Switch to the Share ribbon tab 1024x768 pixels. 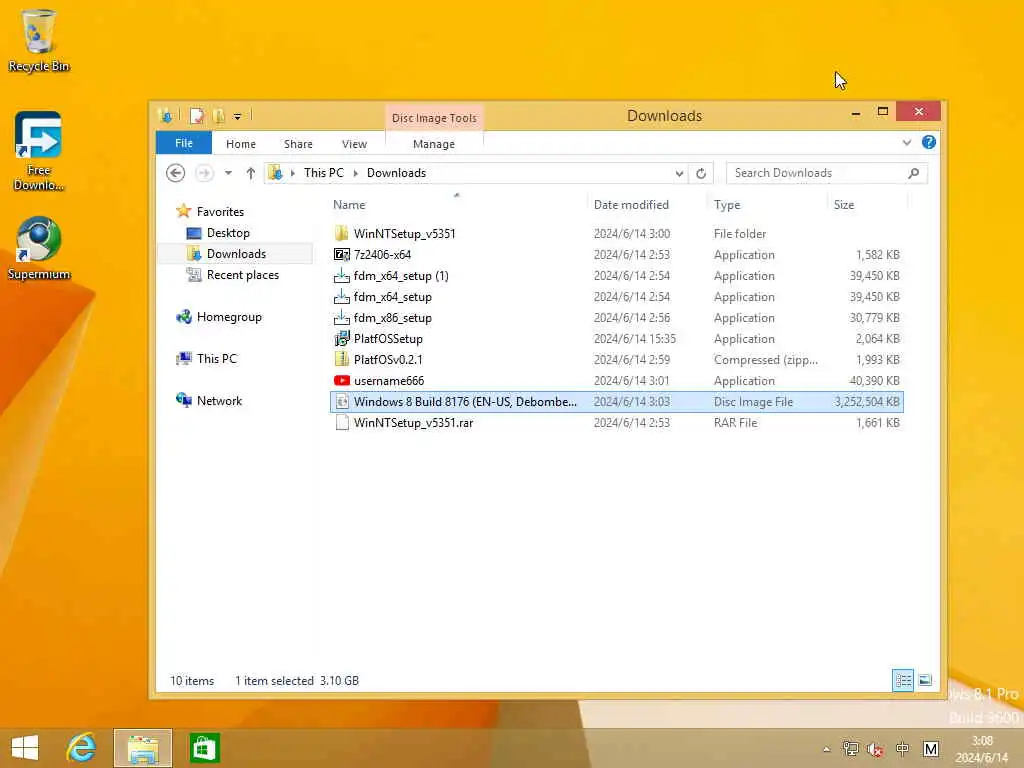298,144
